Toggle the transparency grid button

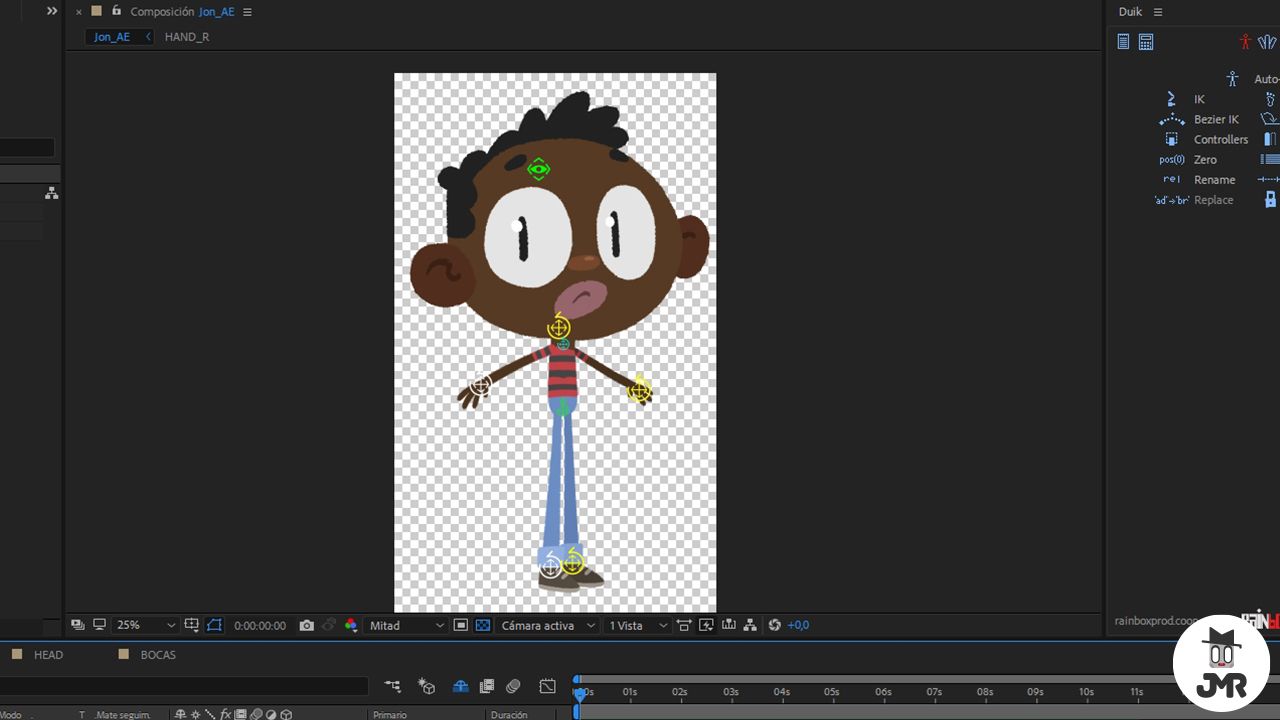[483, 625]
